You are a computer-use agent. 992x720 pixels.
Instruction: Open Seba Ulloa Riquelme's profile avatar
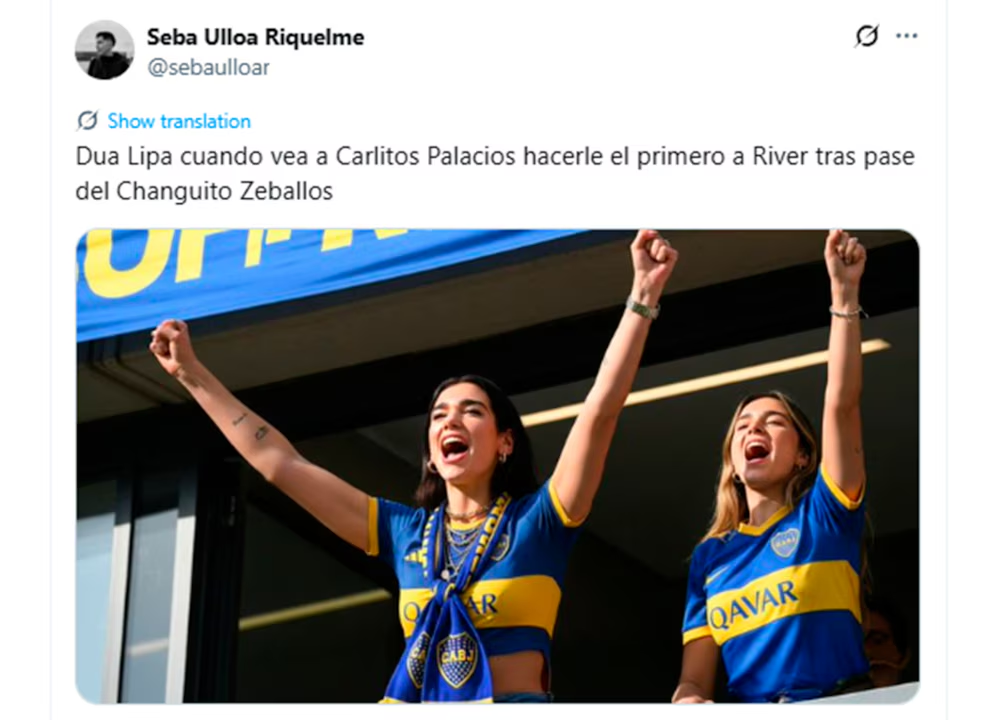tap(105, 50)
